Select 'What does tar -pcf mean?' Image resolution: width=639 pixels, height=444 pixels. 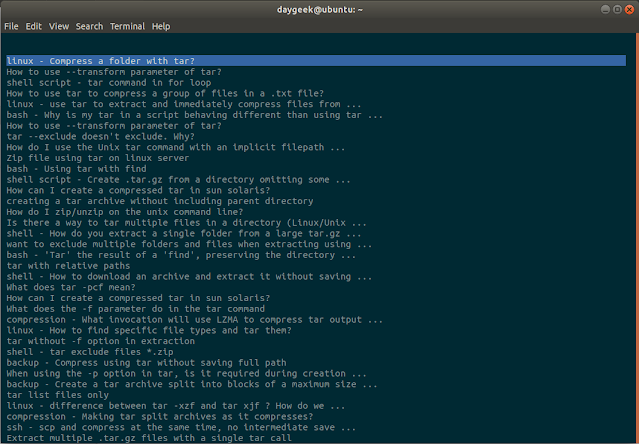(71, 287)
